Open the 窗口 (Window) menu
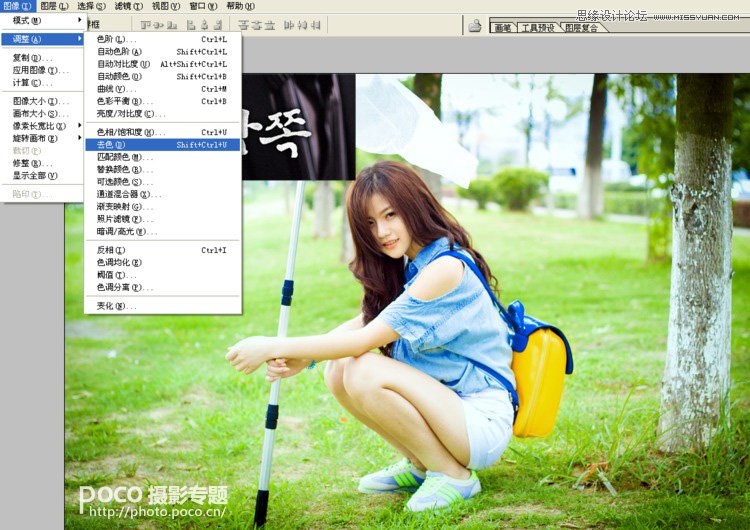This screenshot has width=750, height=530. point(203,6)
